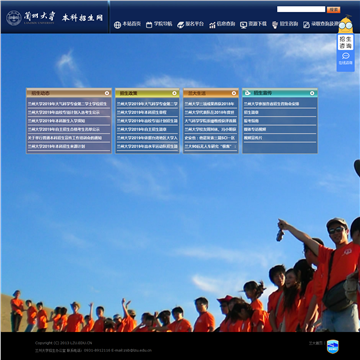Click the globe icon beside 本站首页
This screenshot has width=360, height=360.
tap(117, 25)
